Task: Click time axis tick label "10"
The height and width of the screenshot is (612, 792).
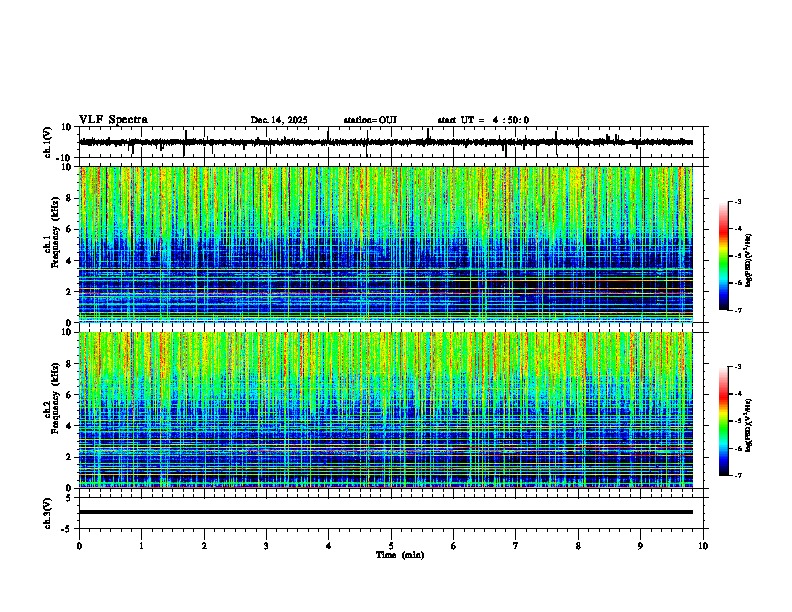Action: tap(703, 545)
